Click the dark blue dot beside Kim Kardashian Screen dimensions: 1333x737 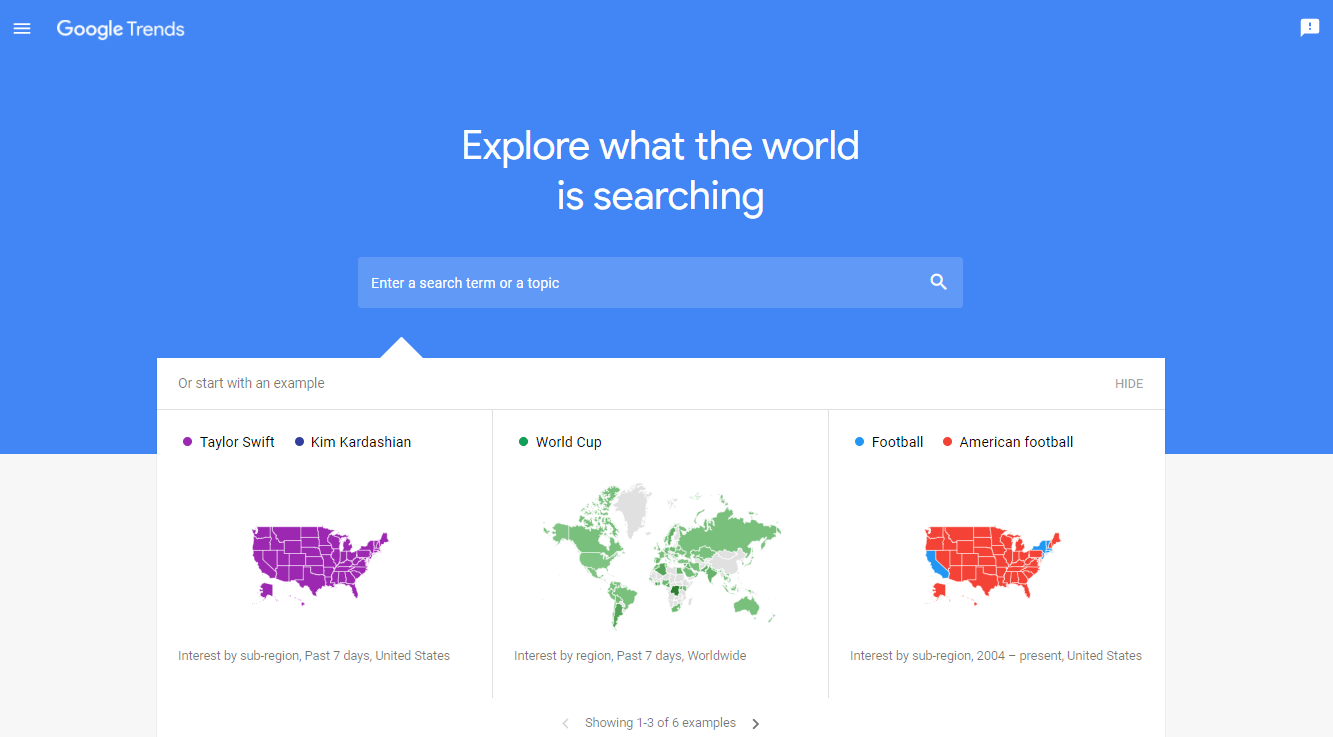tap(299, 442)
